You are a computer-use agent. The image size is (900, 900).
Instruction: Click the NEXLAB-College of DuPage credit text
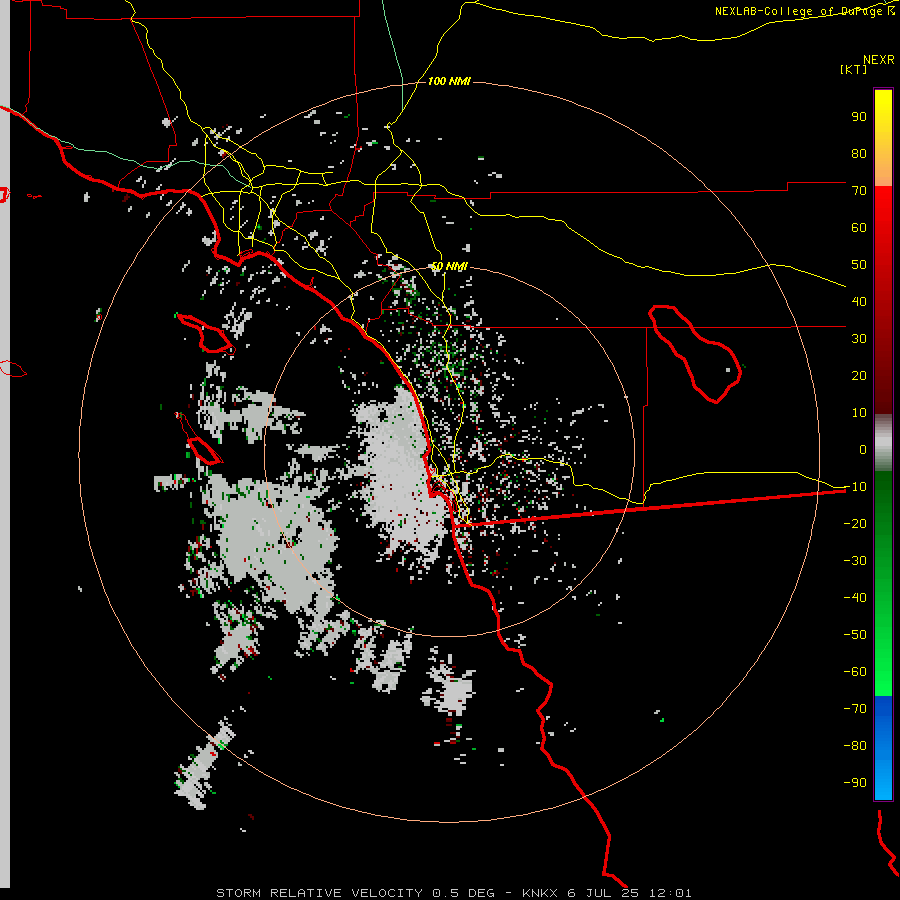click(805, 11)
